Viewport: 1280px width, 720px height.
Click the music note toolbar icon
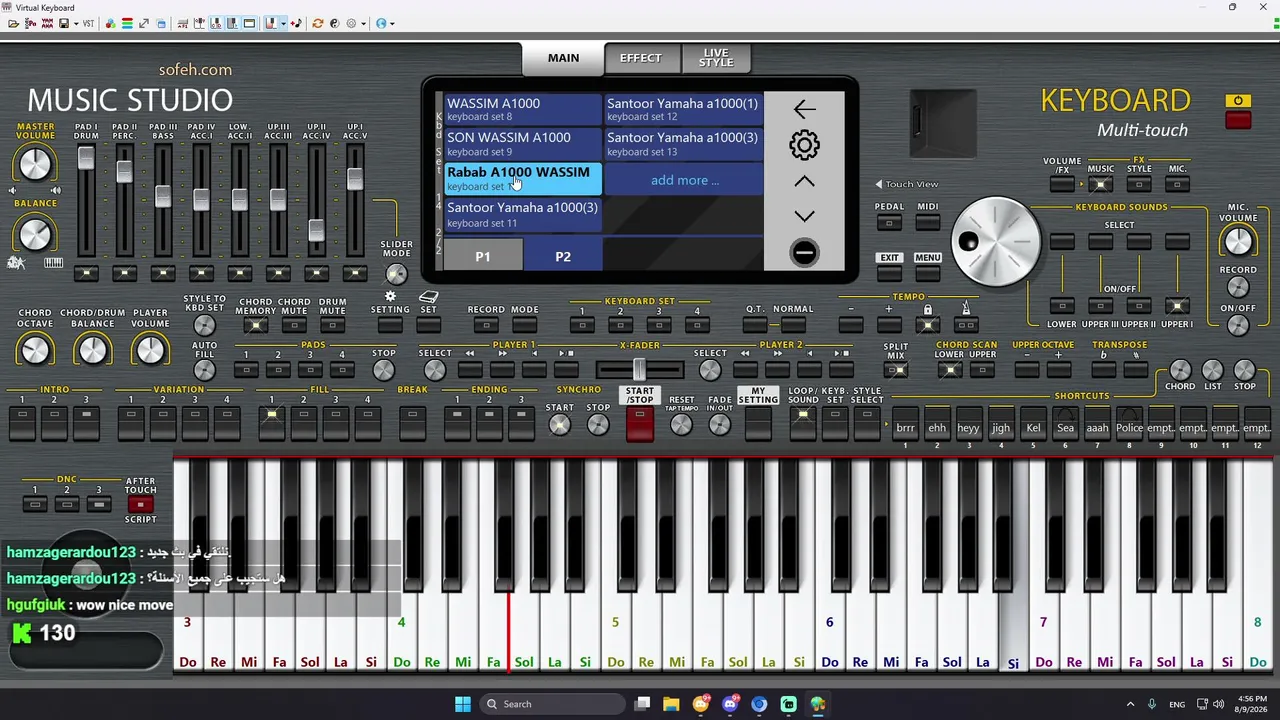(297, 23)
